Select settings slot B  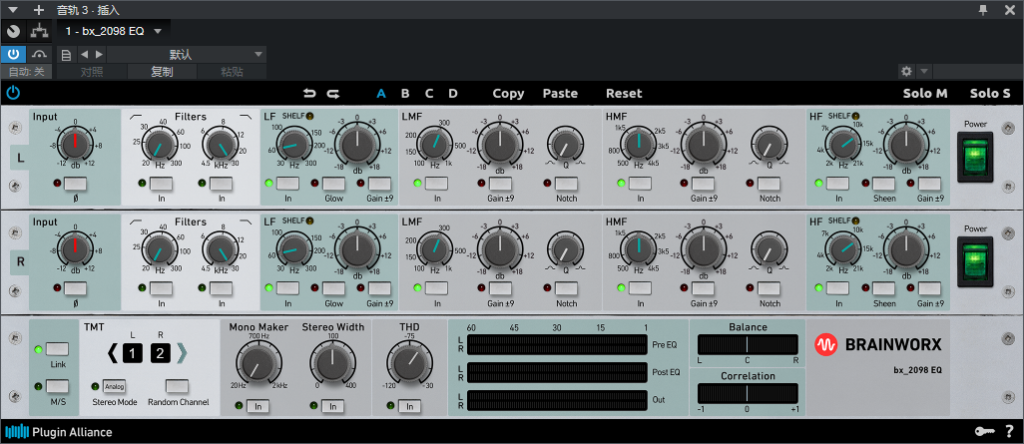(405, 93)
